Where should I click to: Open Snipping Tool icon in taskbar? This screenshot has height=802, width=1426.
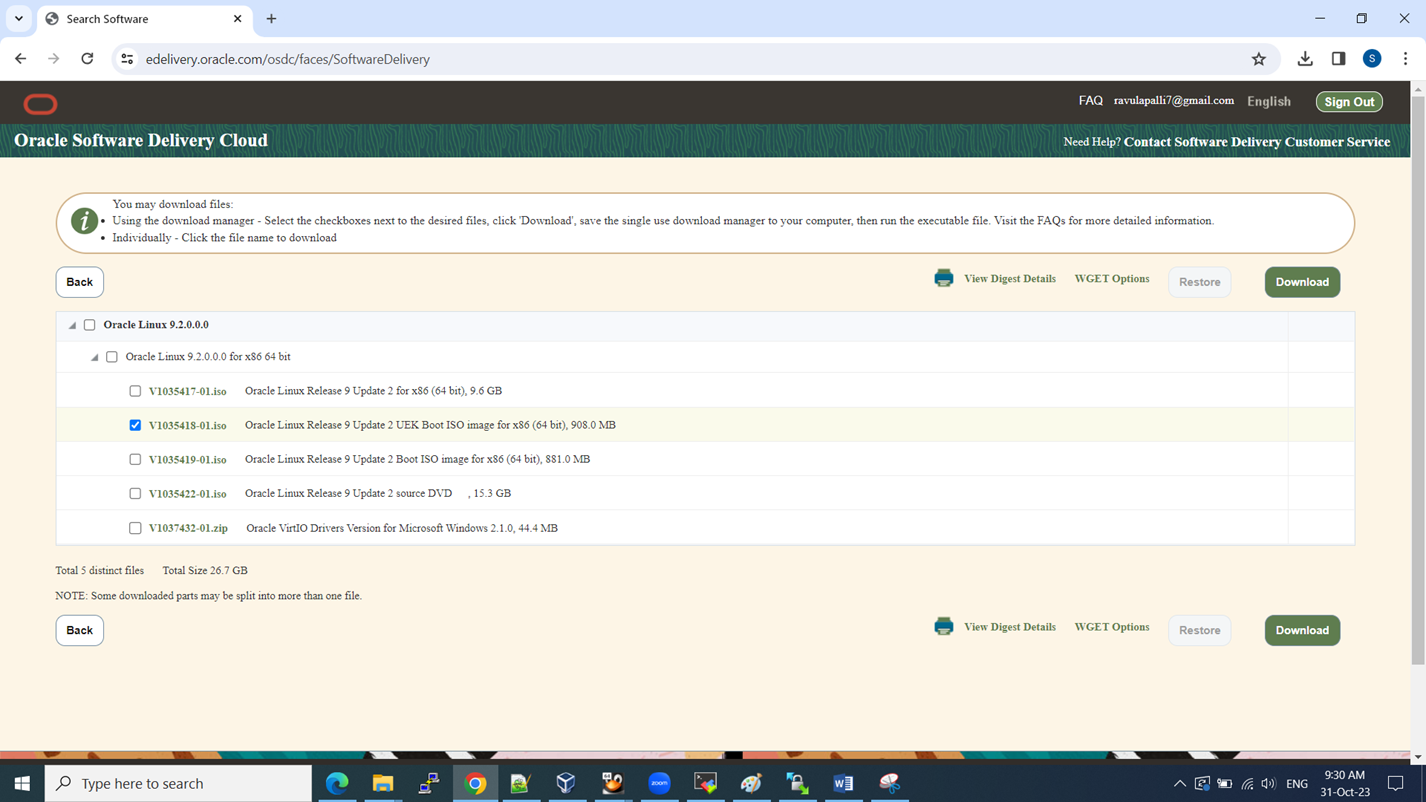point(889,783)
